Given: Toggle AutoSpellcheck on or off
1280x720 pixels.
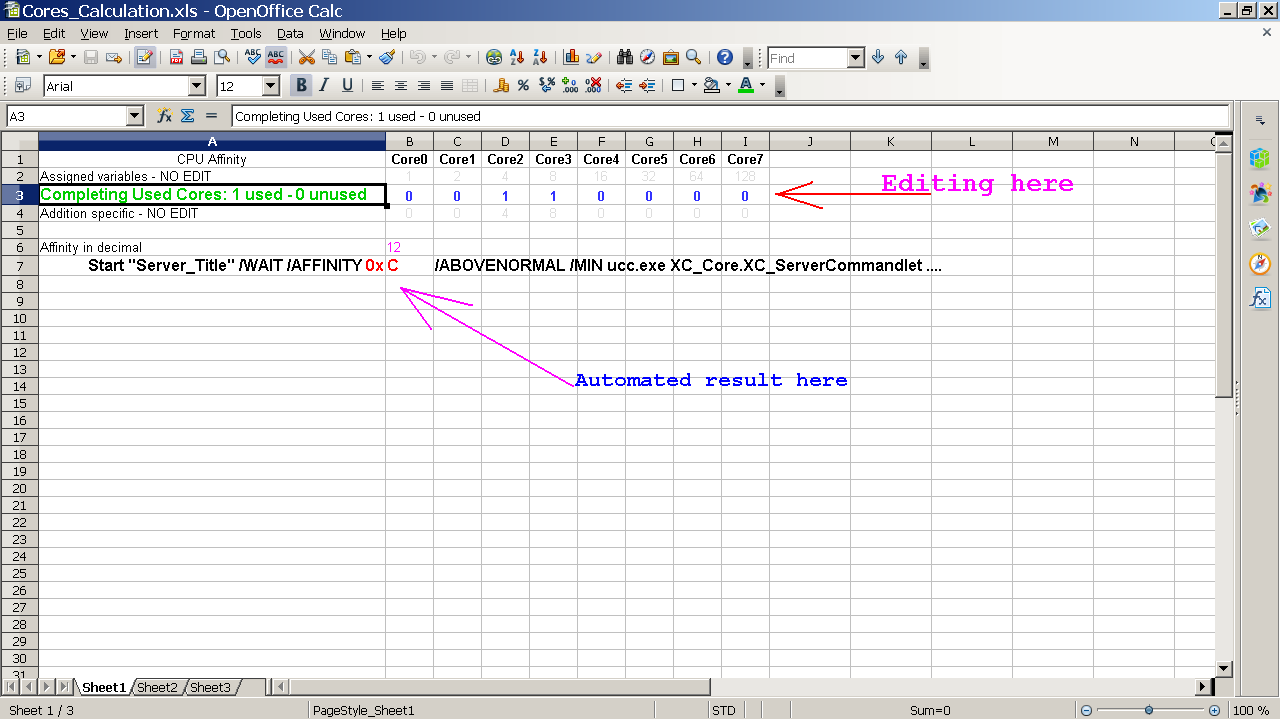Looking at the screenshot, I should 276,58.
